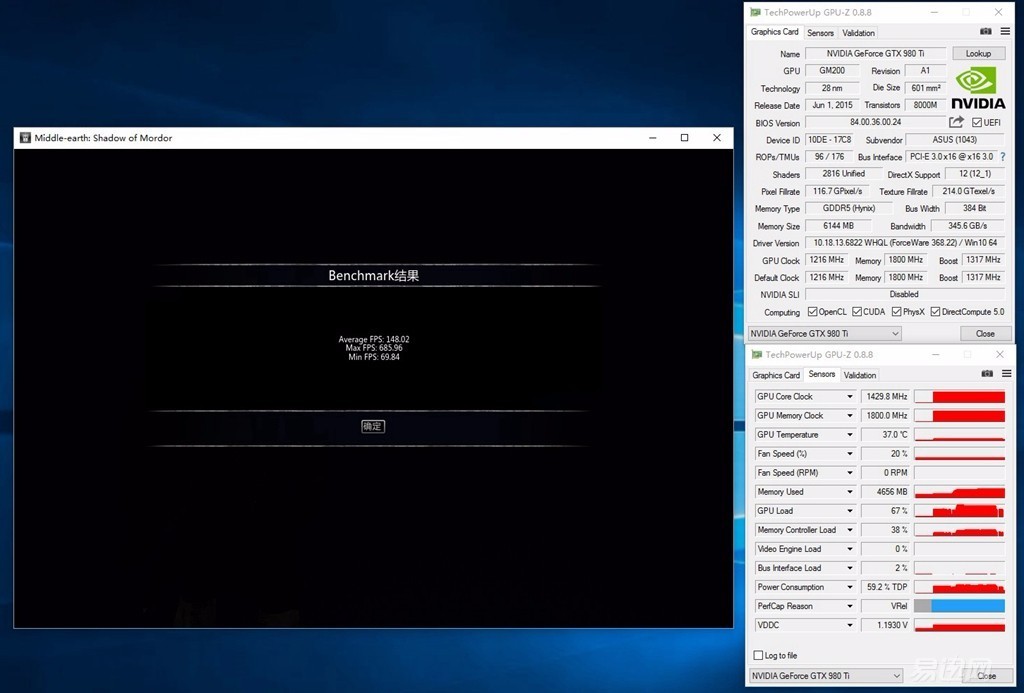This screenshot has height=693, width=1024.
Task: Open the Bus Interface Load sensor dropdown
Action: (x=850, y=568)
